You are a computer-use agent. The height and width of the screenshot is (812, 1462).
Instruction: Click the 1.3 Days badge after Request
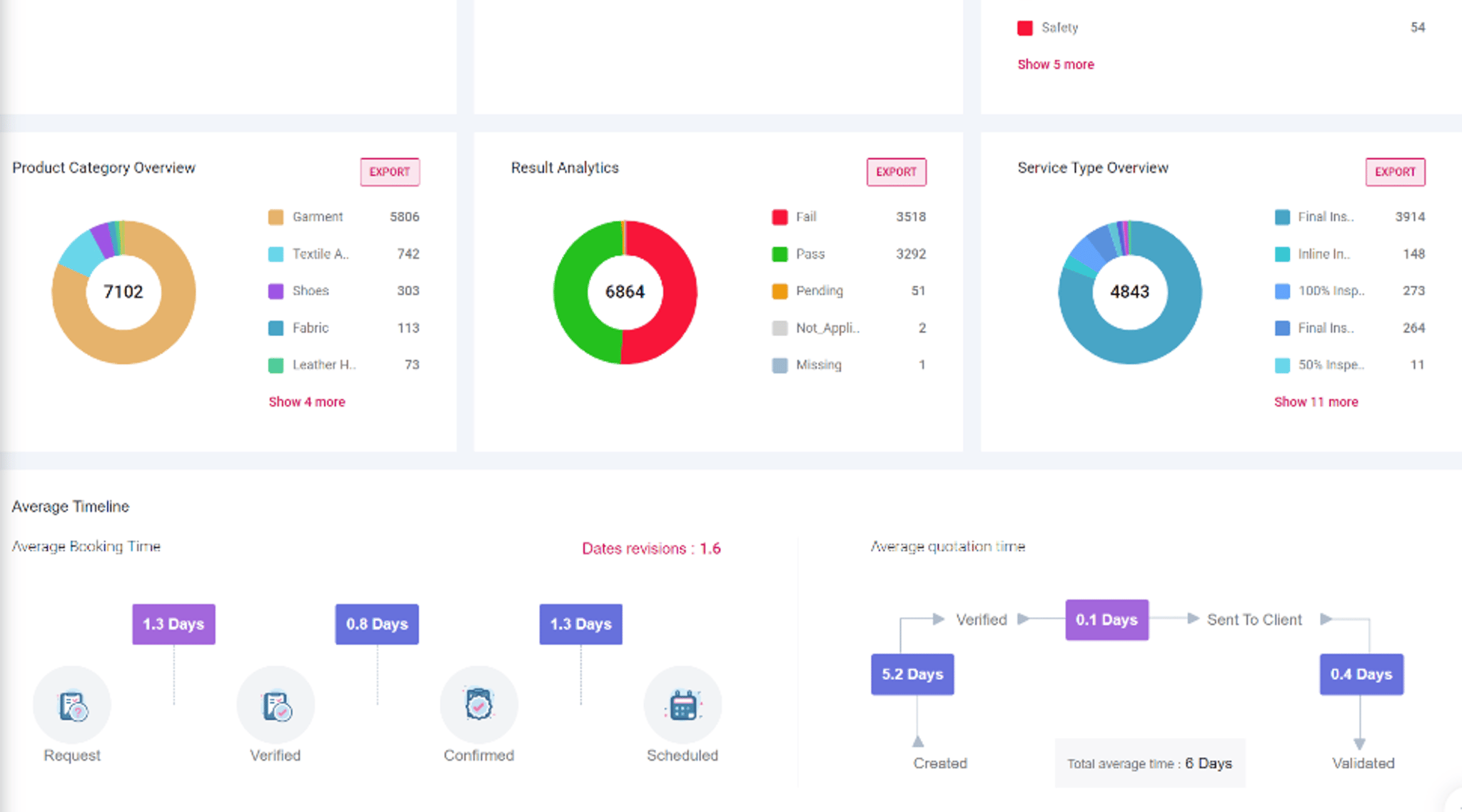point(173,624)
